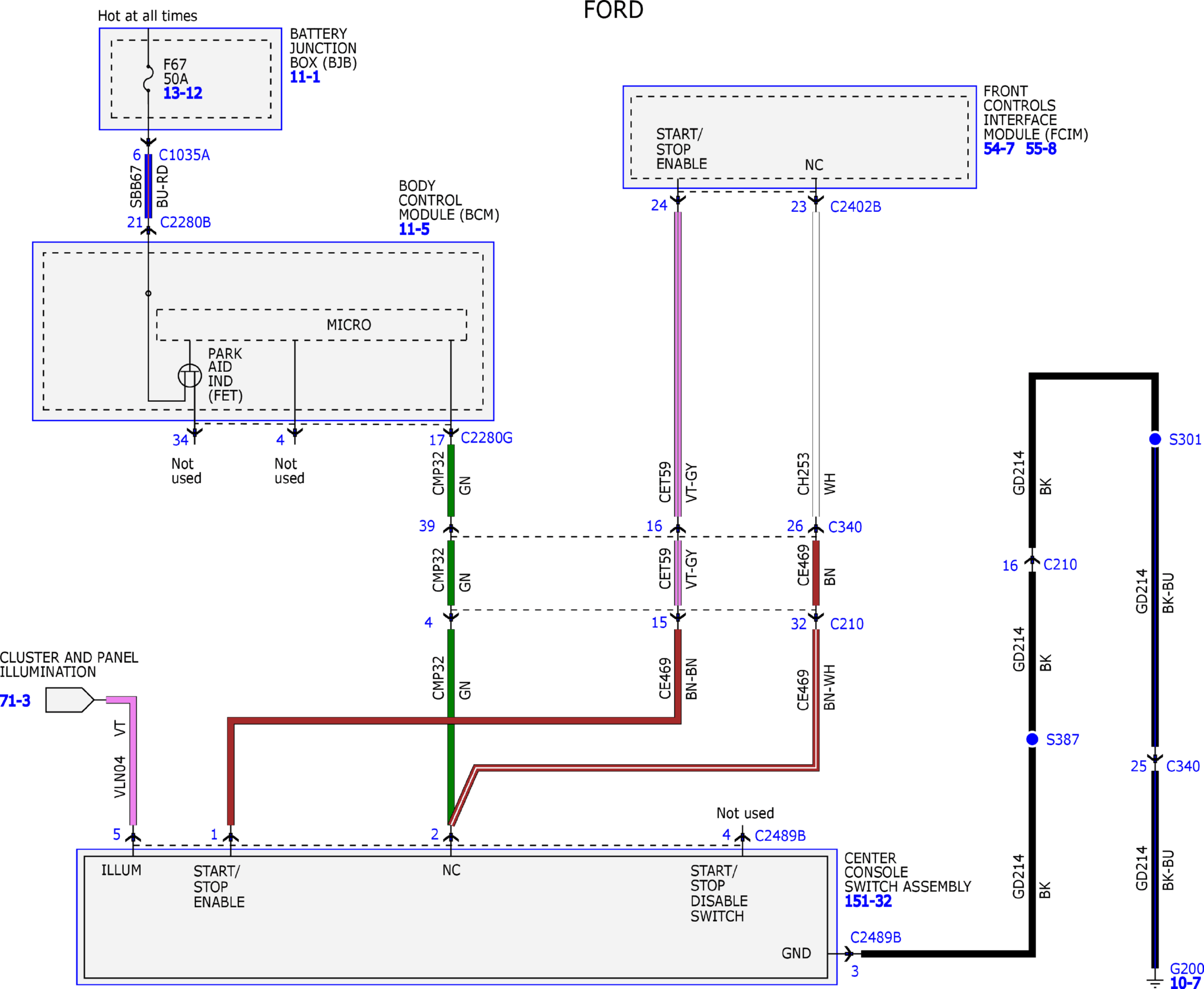The width and height of the screenshot is (1204, 989).
Task: Click pin number 24 under the FCIM
Action: tap(659, 206)
